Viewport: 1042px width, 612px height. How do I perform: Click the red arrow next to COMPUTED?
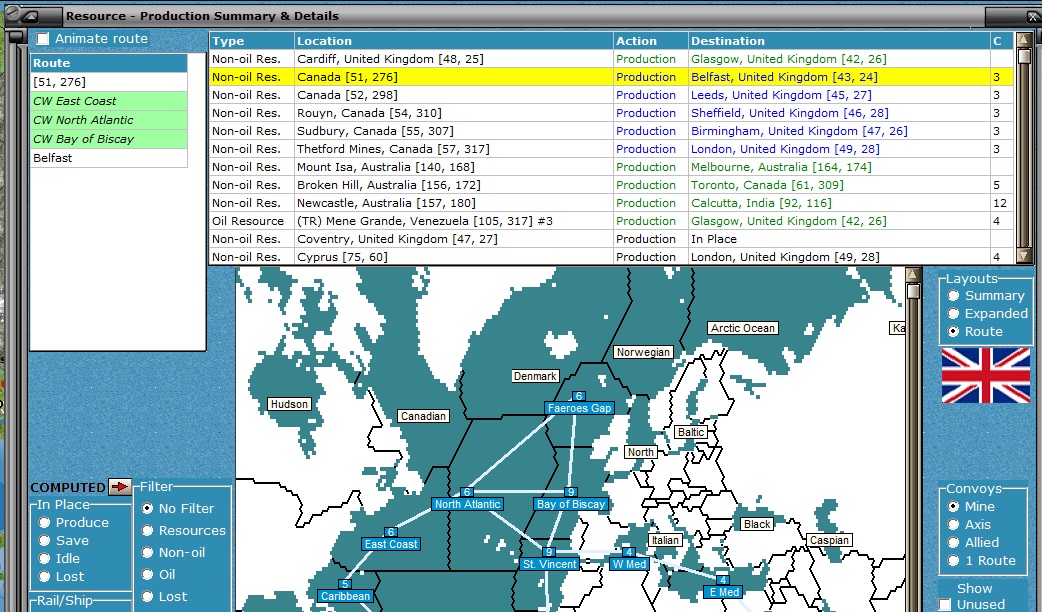[x=120, y=487]
